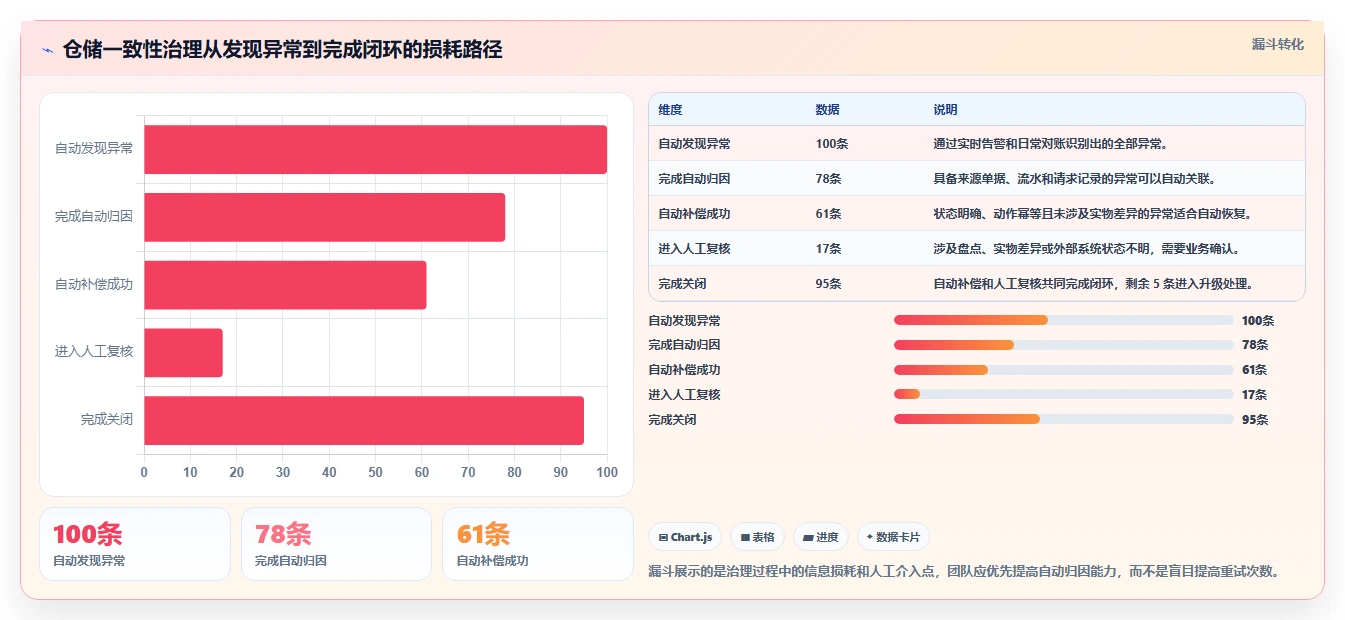
Task: Click the dashboard title 仓储一致性治理…损耗路径
Action: click(282, 49)
